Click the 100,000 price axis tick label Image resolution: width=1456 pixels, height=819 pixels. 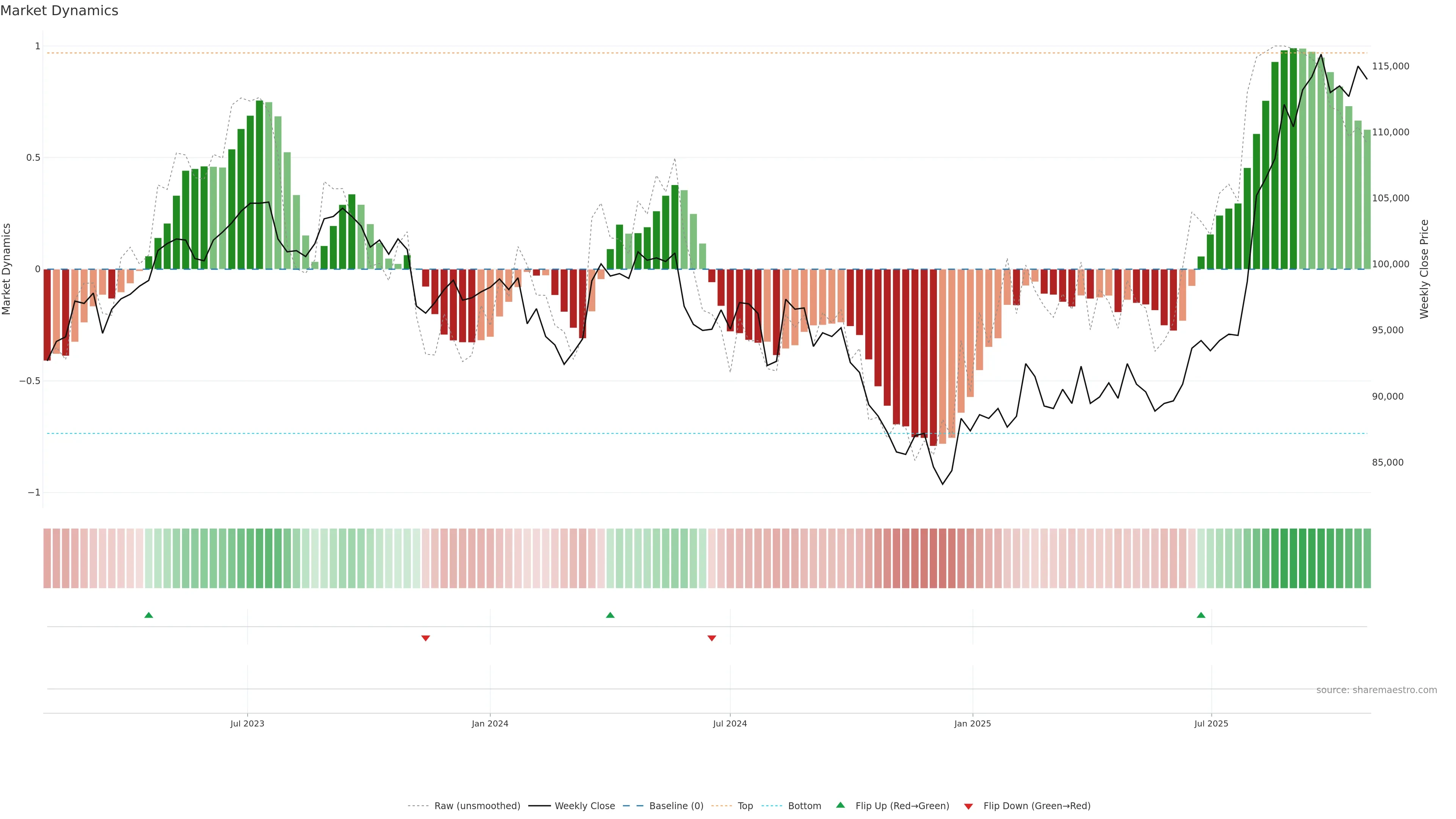point(1390,264)
